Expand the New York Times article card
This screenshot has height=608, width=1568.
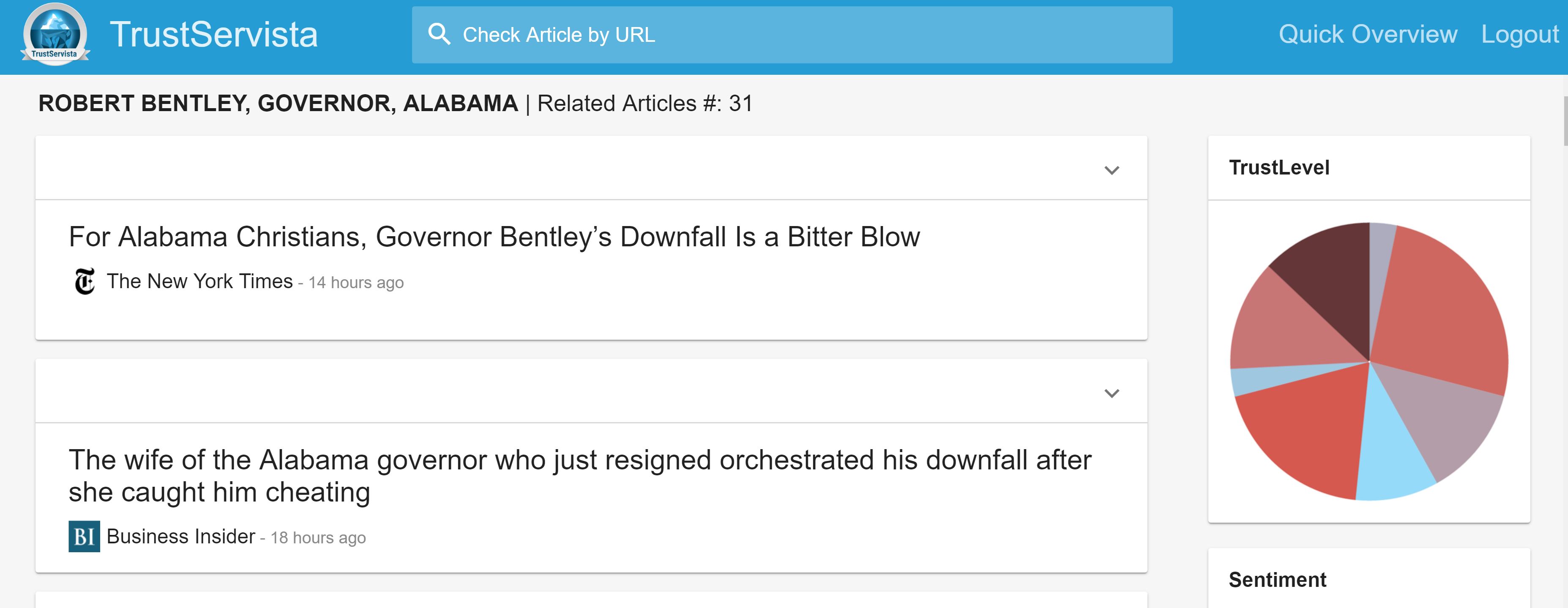pyautogui.click(x=1112, y=170)
